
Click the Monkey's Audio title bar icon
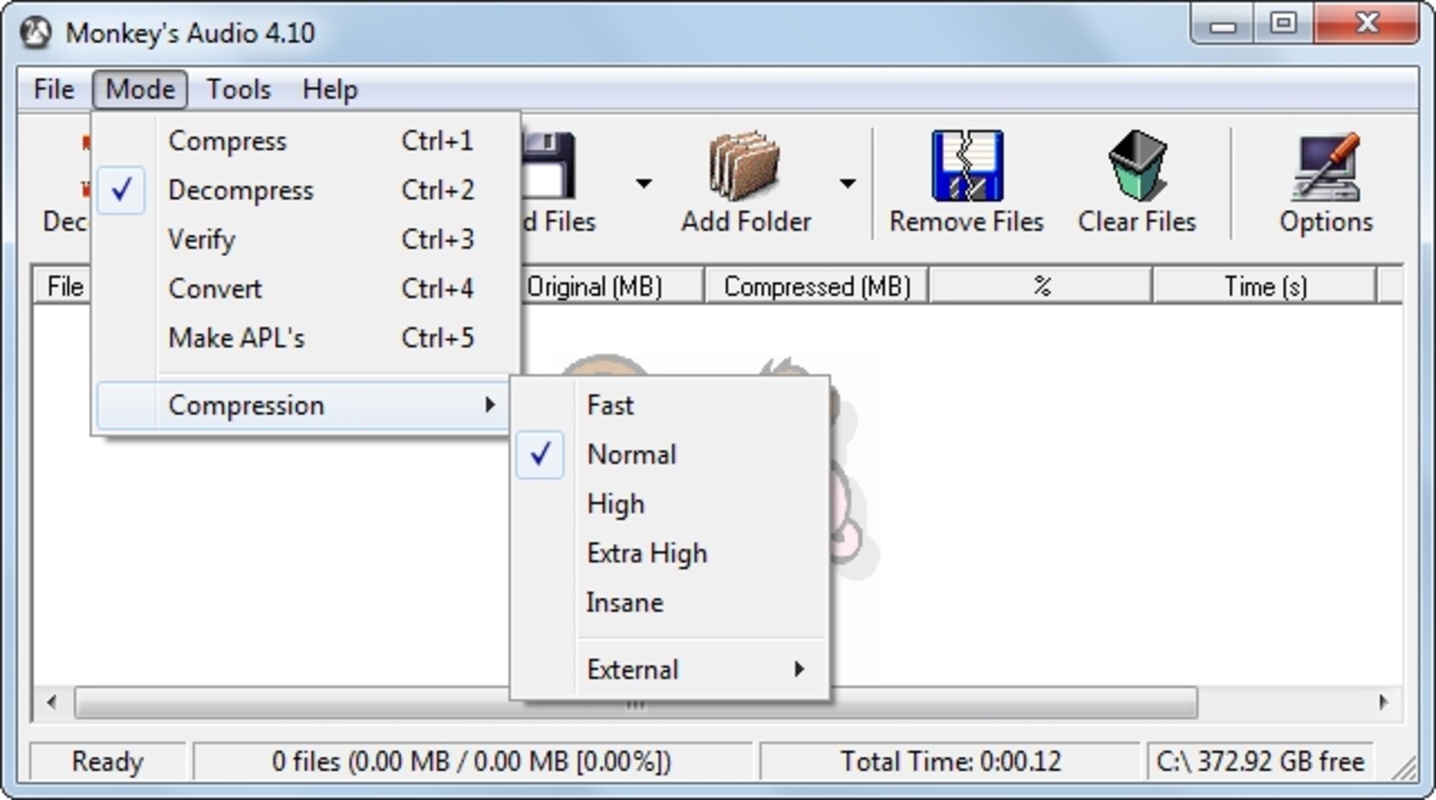35,33
